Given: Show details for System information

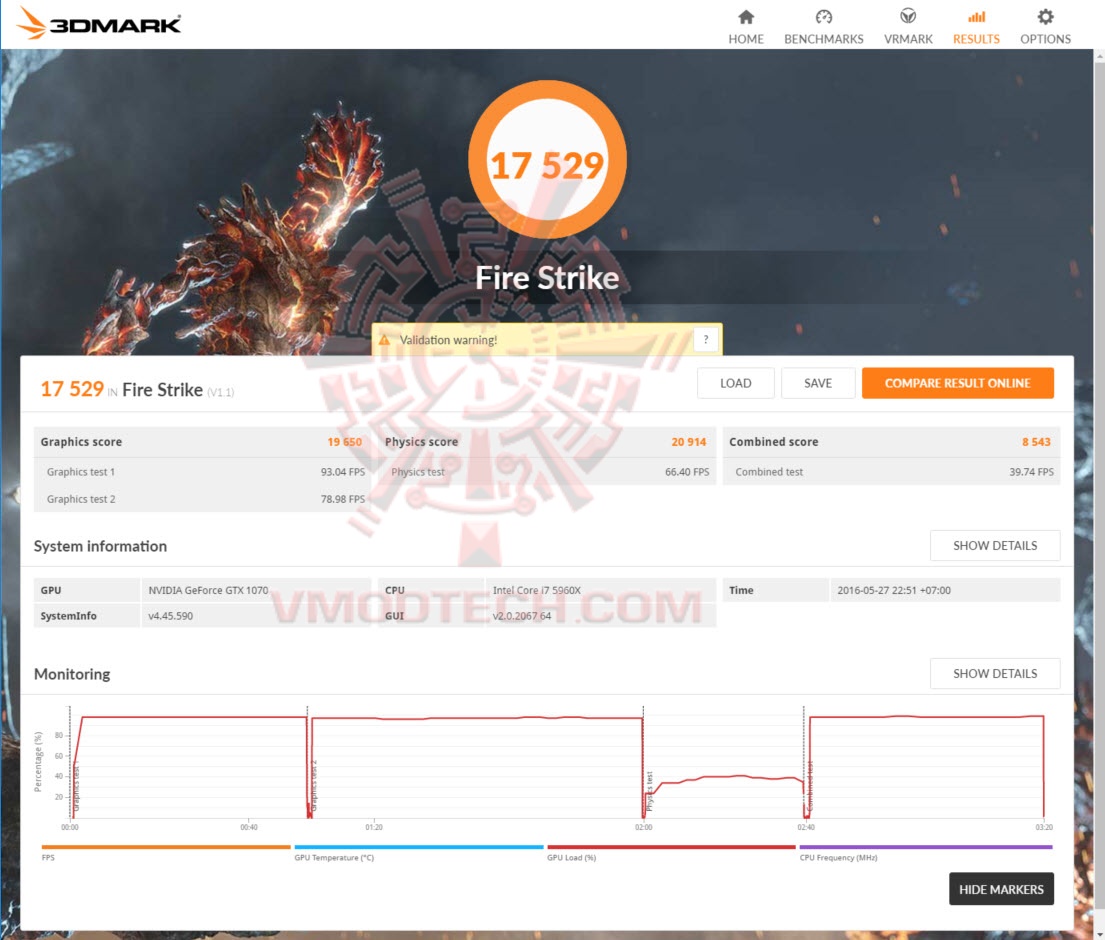Looking at the screenshot, I should pos(994,545).
